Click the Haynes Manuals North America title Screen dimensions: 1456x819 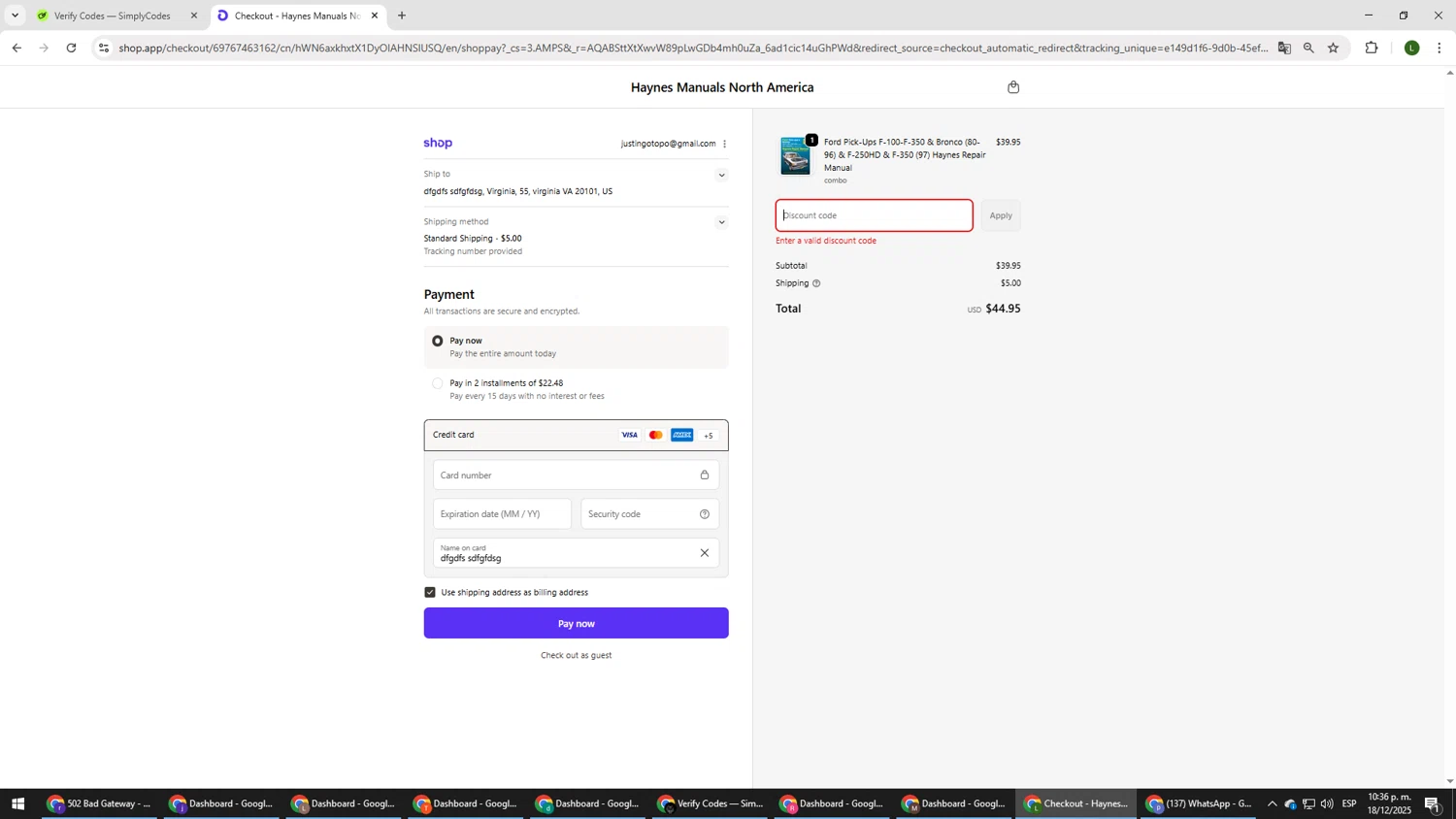[x=722, y=87]
